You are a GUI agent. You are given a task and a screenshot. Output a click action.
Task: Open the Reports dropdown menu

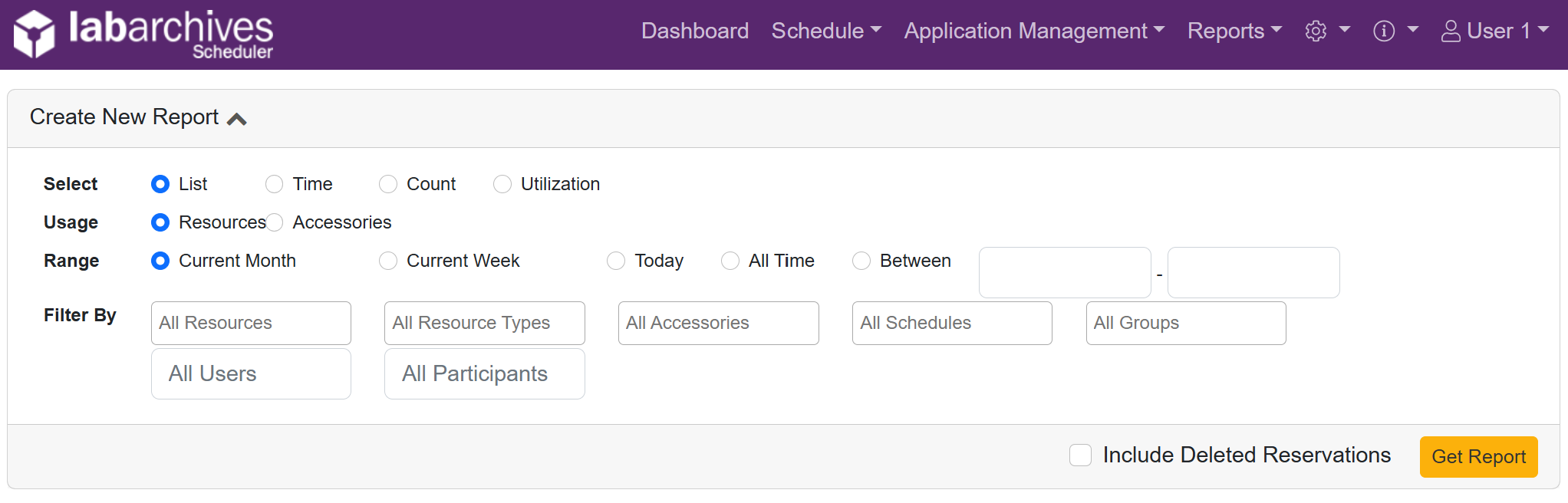pyautogui.click(x=1234, y=31)
